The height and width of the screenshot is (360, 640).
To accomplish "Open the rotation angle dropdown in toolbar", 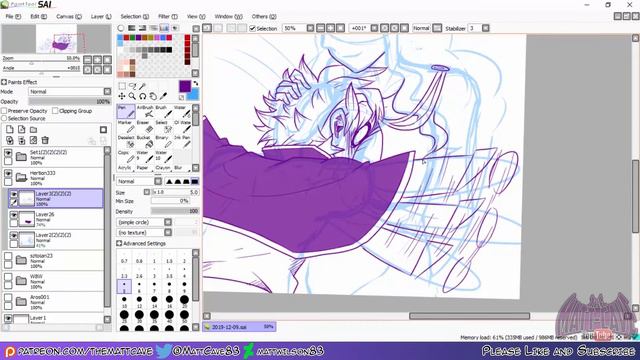I will pos(374,28).
